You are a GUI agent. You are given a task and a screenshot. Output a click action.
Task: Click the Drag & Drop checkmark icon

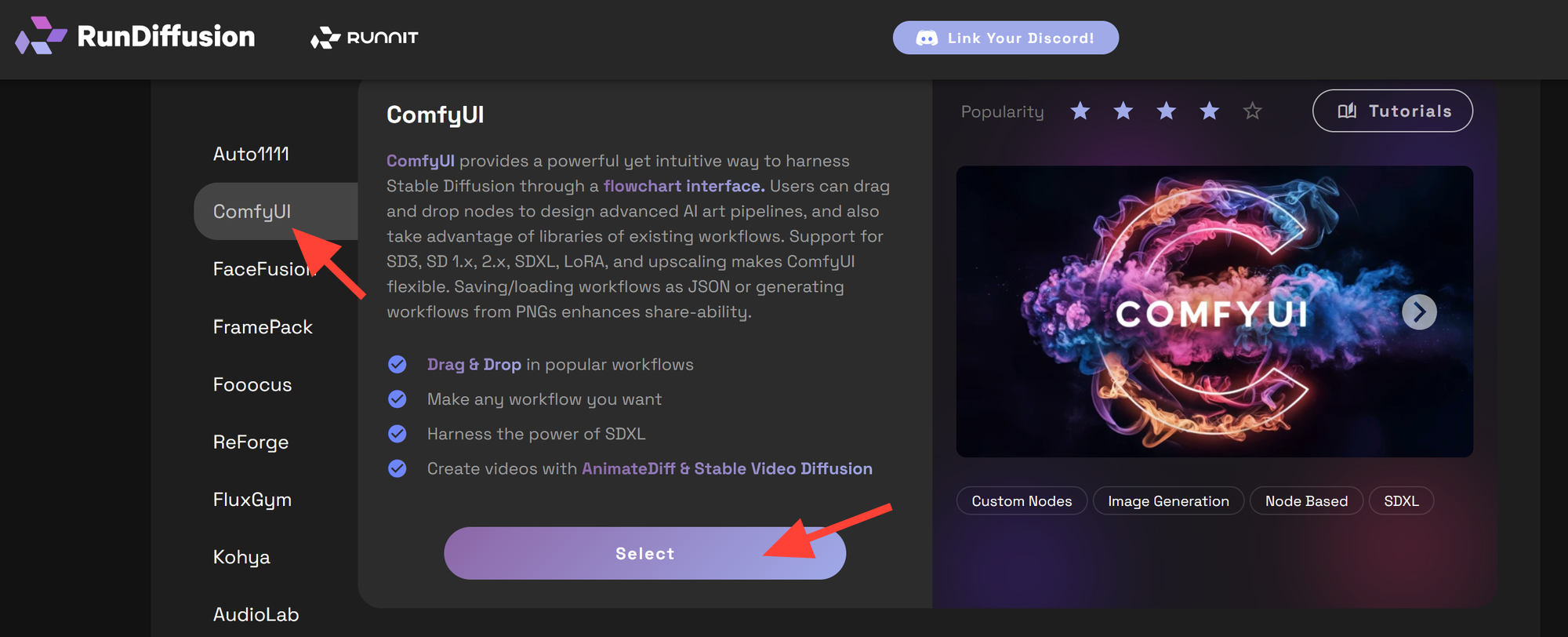coord(397,365)
